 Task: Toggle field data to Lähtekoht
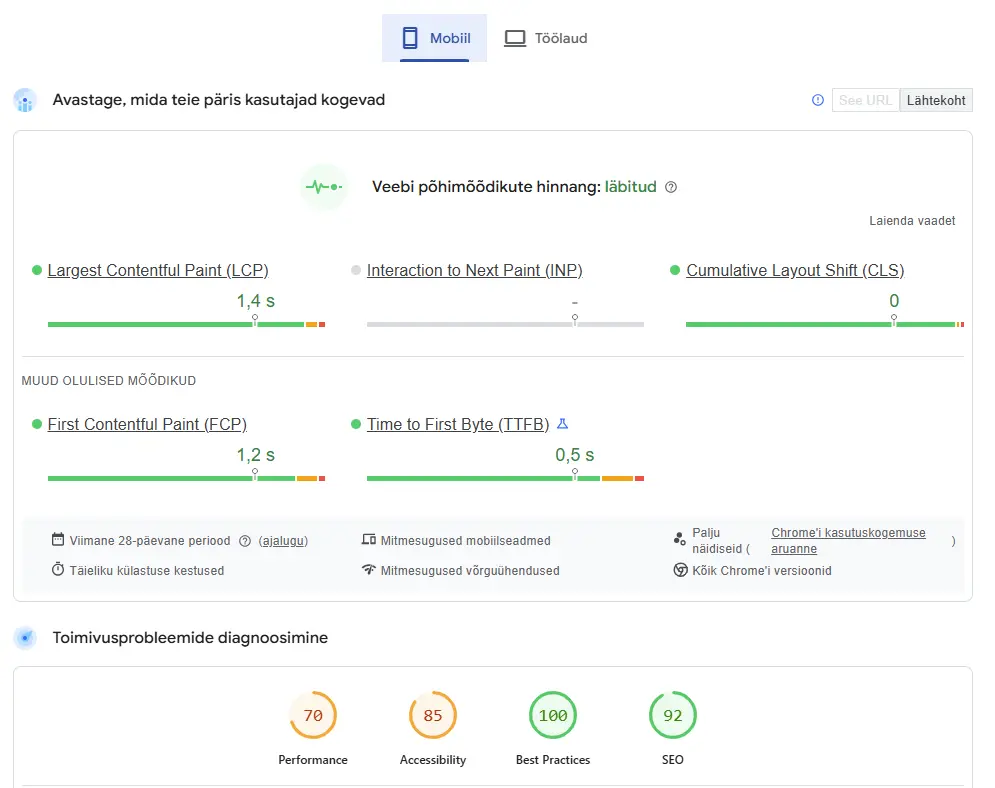[936, 100]
